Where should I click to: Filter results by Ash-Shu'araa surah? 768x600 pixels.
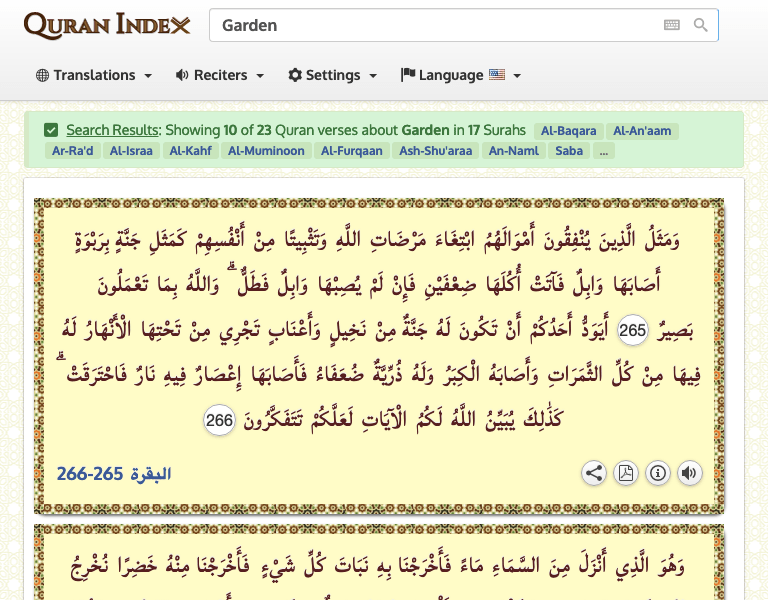pos(435,151)
